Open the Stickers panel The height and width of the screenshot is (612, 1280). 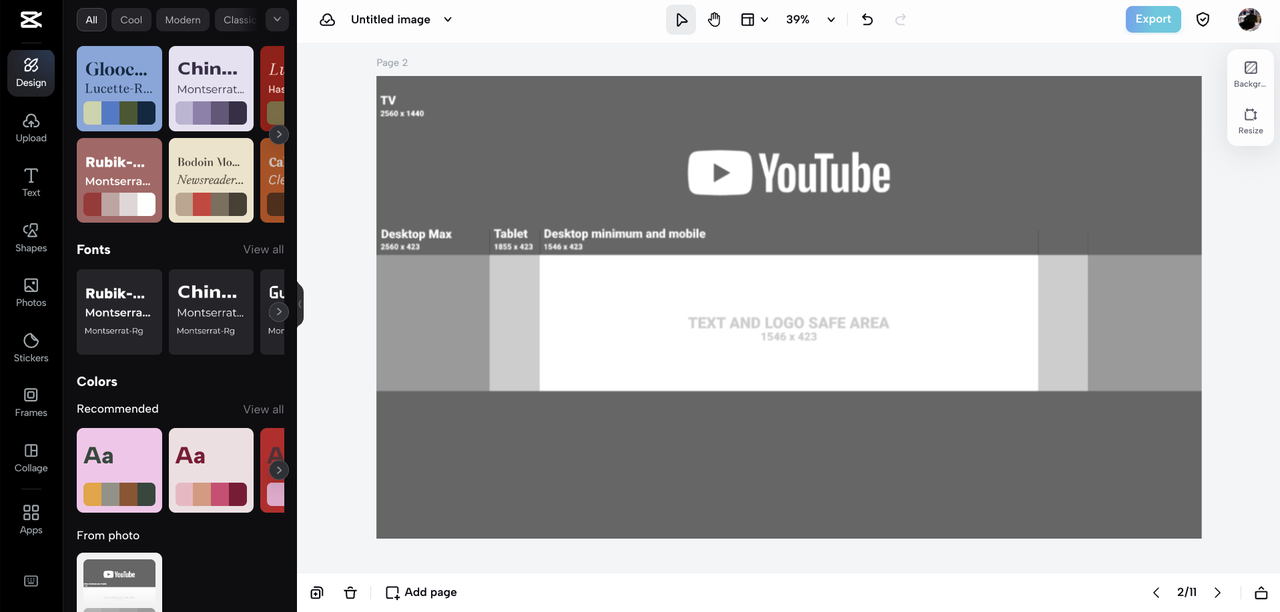pyautogui.click(x=31, y=347)
